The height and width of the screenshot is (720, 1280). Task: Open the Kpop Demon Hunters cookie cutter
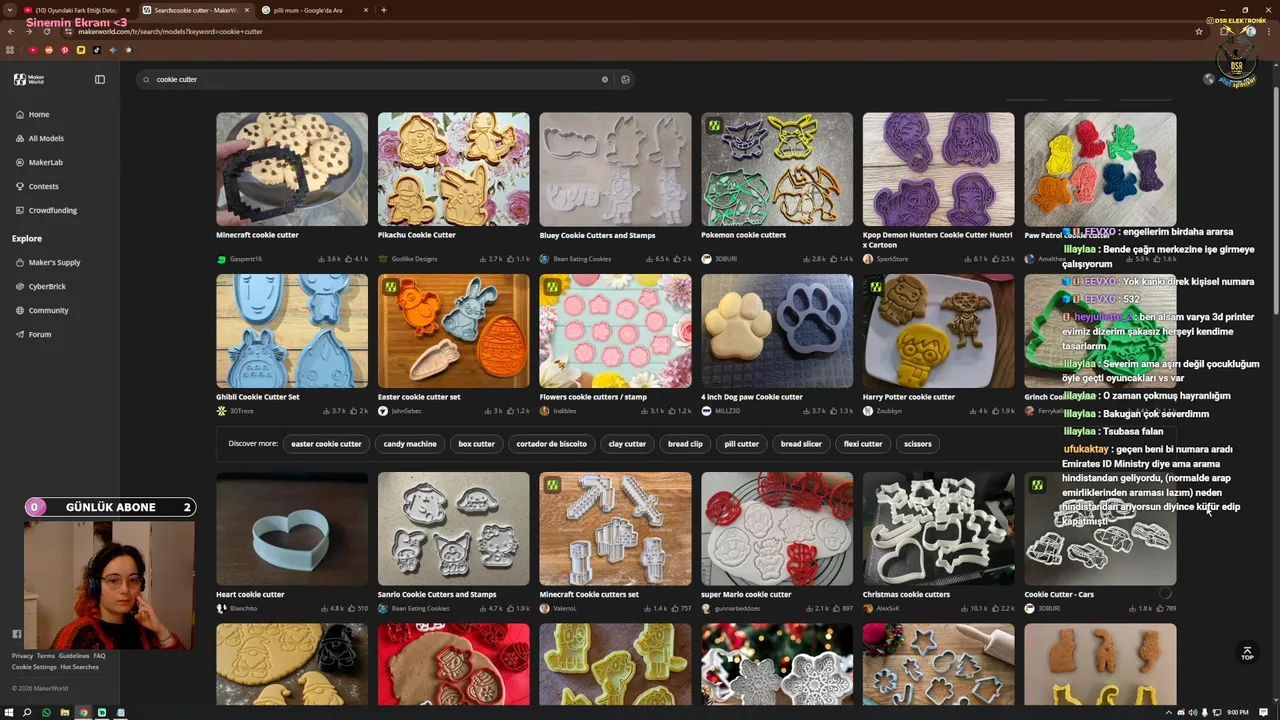tap(938, 169)
